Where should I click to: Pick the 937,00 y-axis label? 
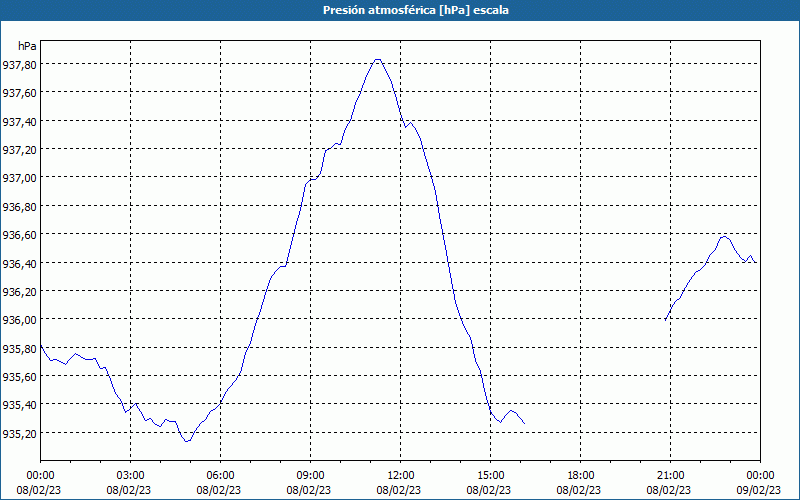pos(19,178)
